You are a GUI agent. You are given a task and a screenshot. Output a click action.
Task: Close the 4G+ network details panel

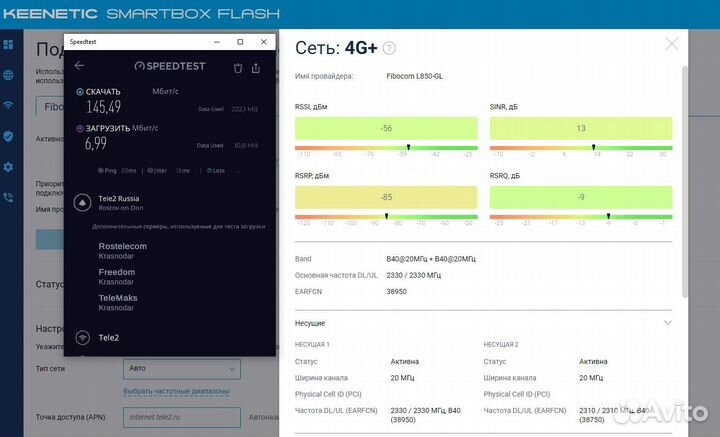672,43
